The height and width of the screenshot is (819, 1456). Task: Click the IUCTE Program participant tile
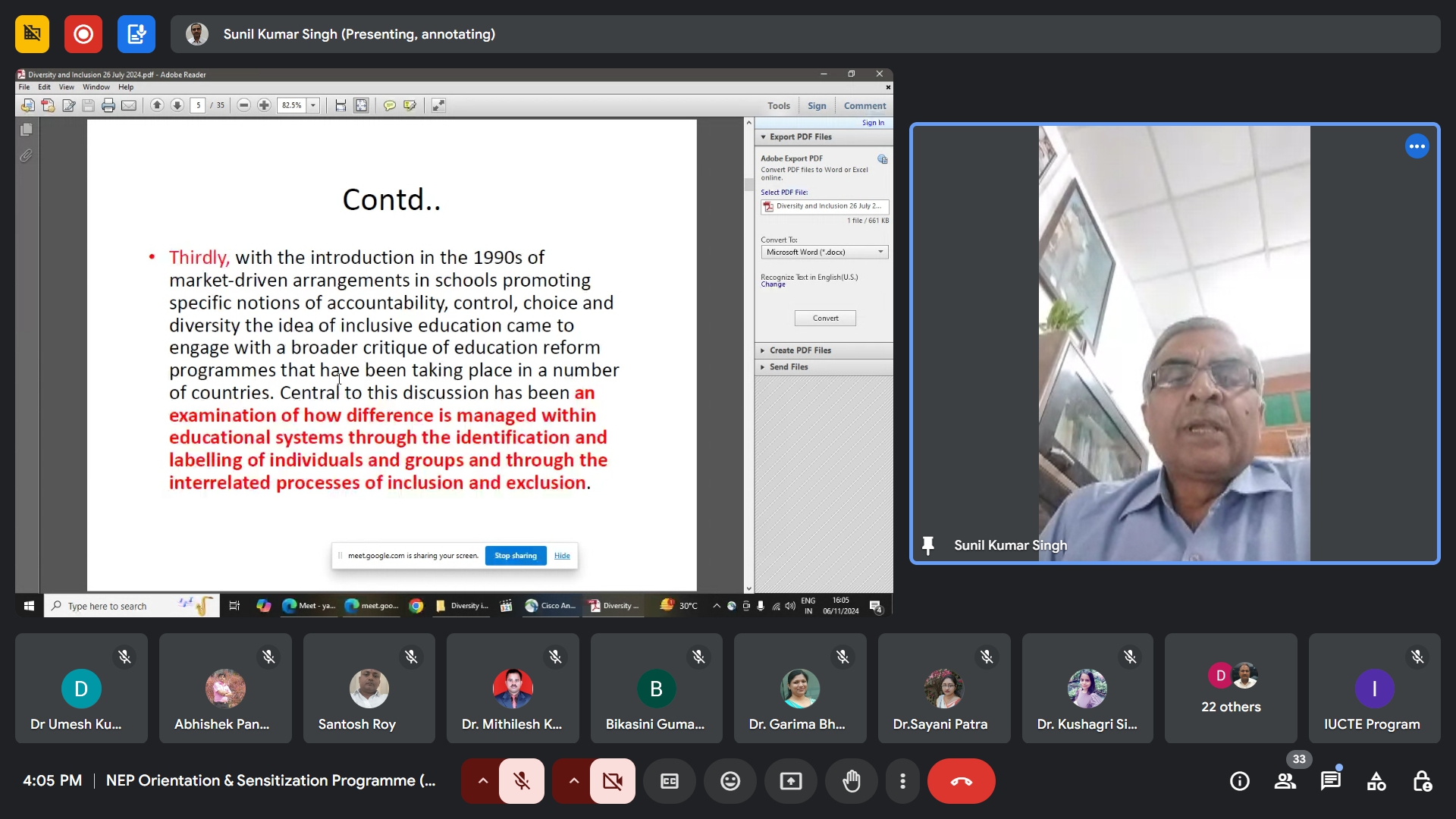click(x=1373, y=688)
